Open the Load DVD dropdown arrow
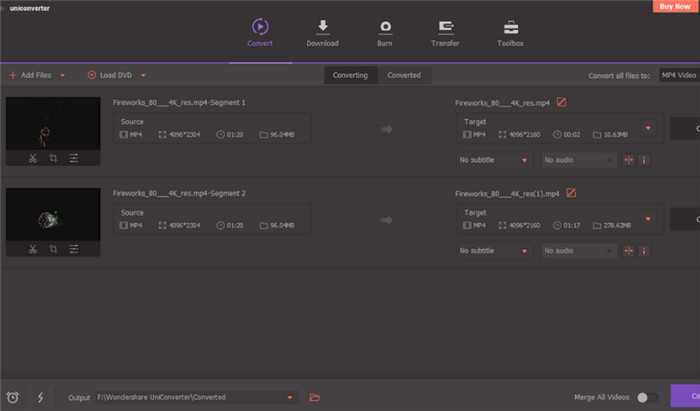This screenshot has height=411, width=700. (143, 75)
